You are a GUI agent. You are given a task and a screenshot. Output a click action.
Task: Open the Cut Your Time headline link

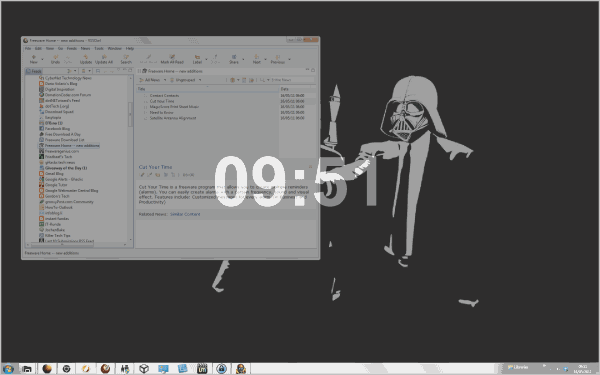click(155, 167)
